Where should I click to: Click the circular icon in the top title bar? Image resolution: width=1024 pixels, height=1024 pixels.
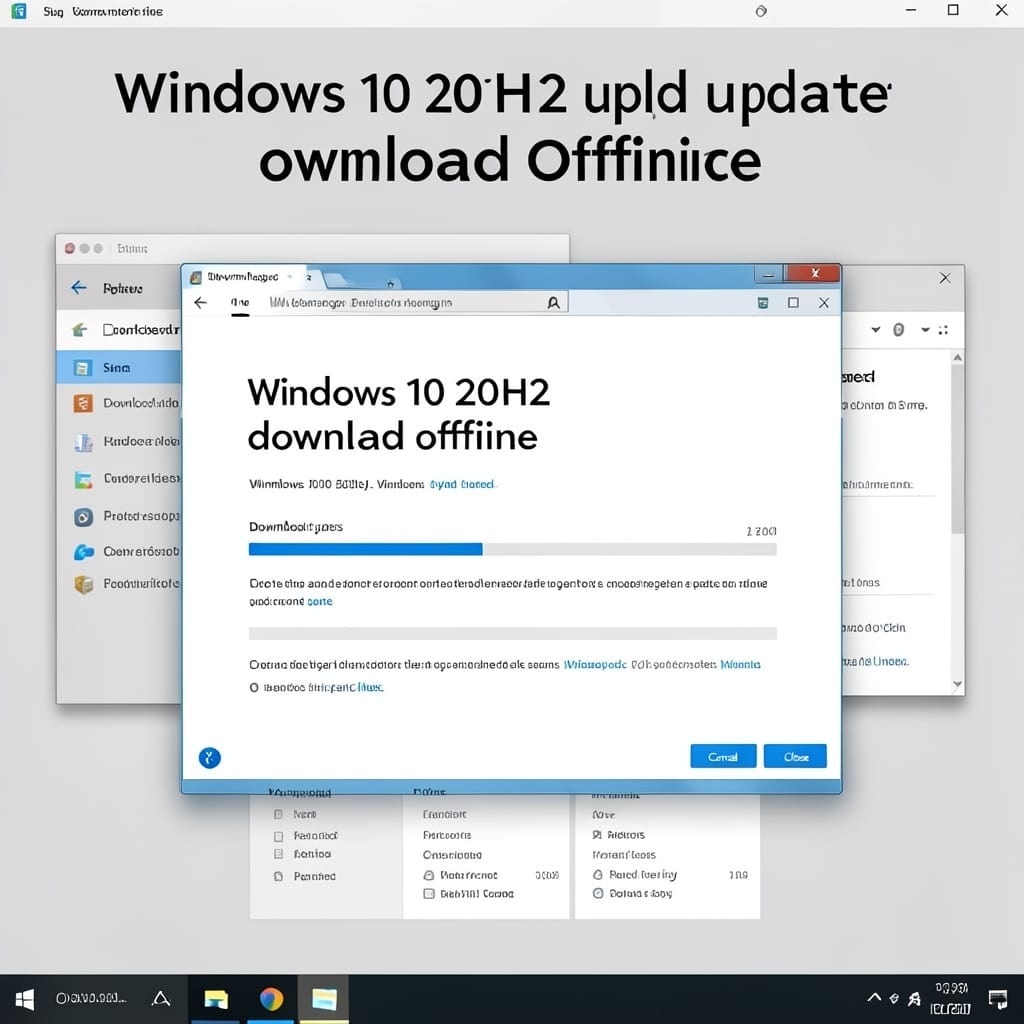(x=761, y=11)
